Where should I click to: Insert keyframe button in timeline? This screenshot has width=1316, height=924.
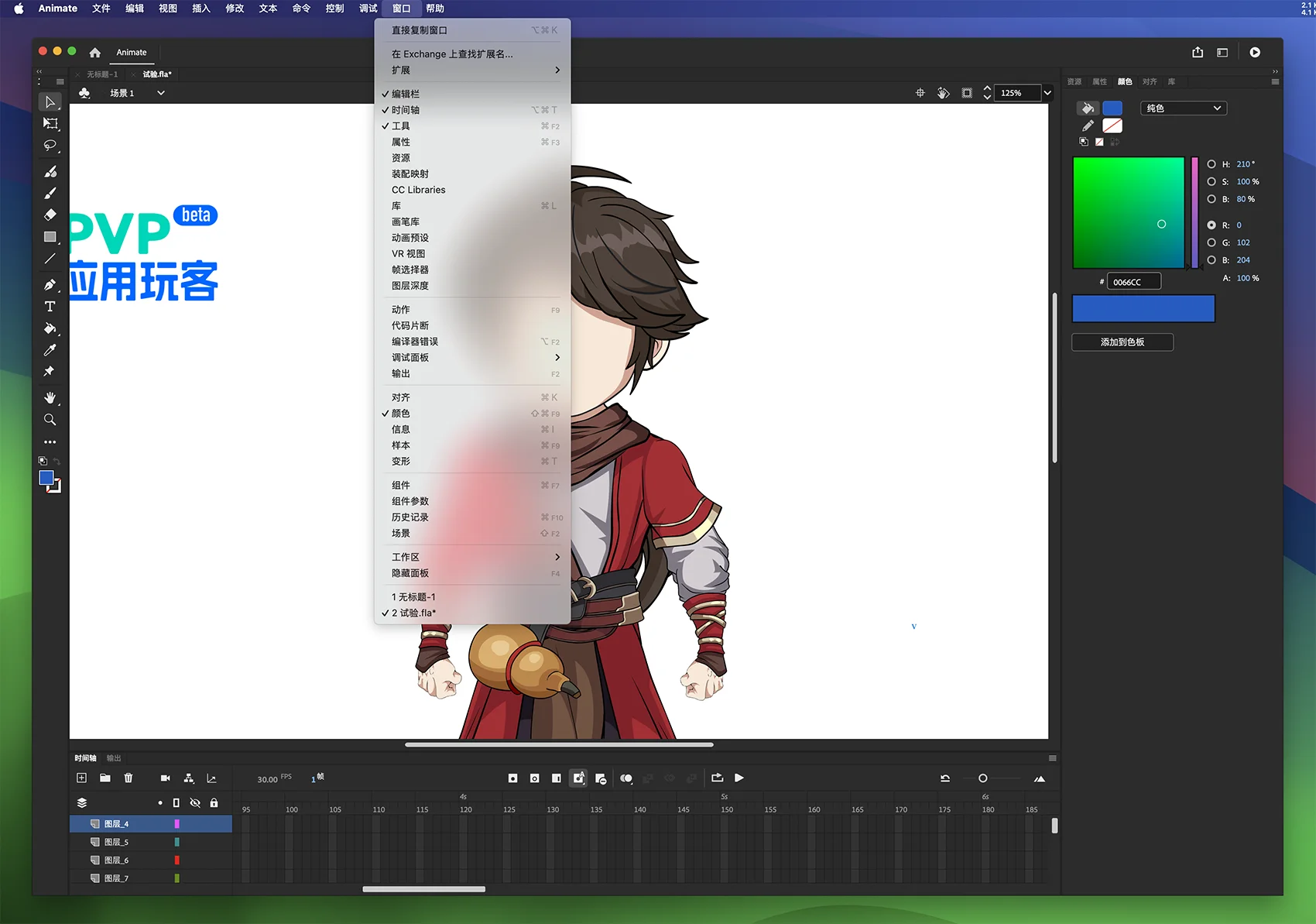[x=512, y=778]
